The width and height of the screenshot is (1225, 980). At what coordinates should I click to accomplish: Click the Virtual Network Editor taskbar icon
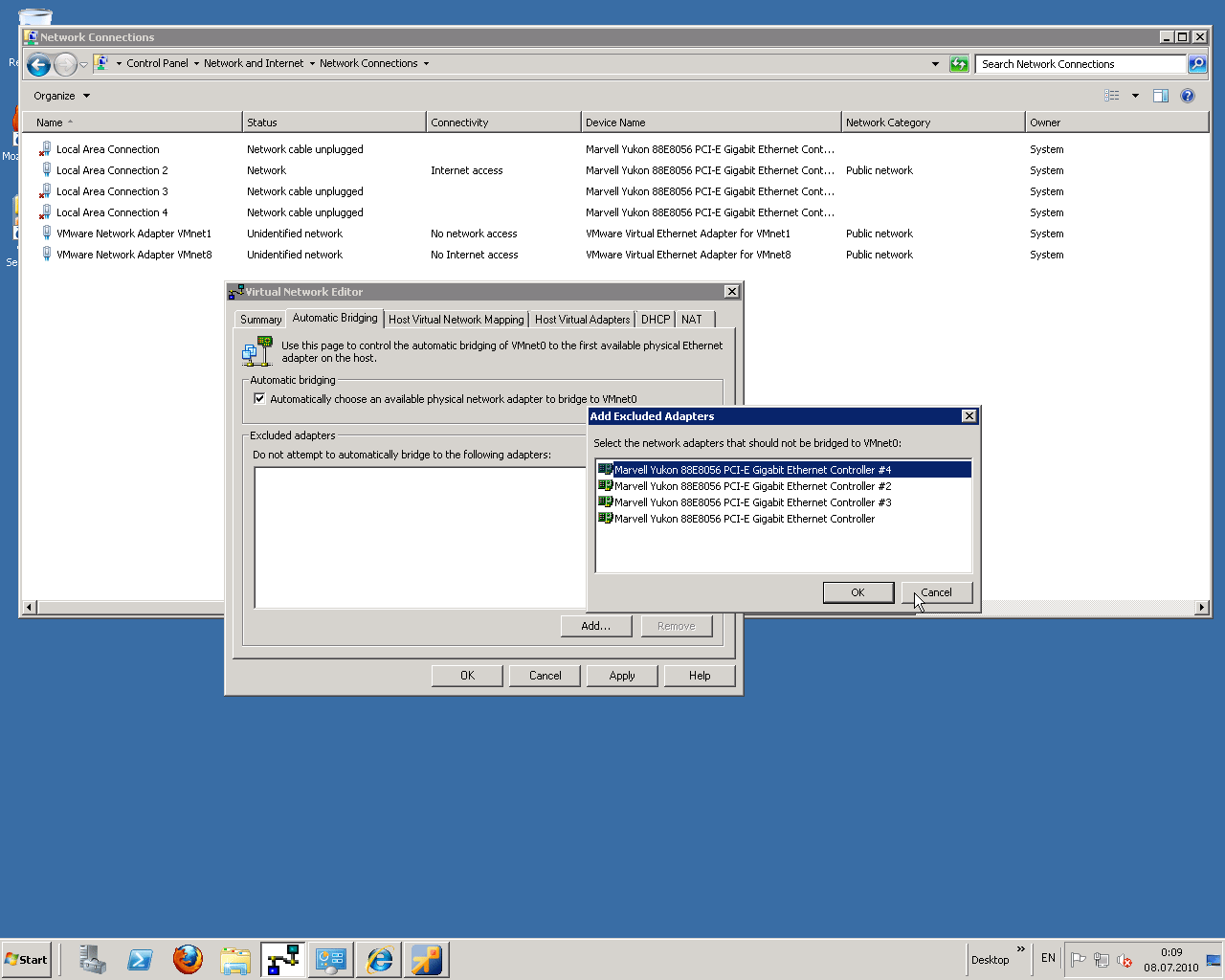coord(283,959)
